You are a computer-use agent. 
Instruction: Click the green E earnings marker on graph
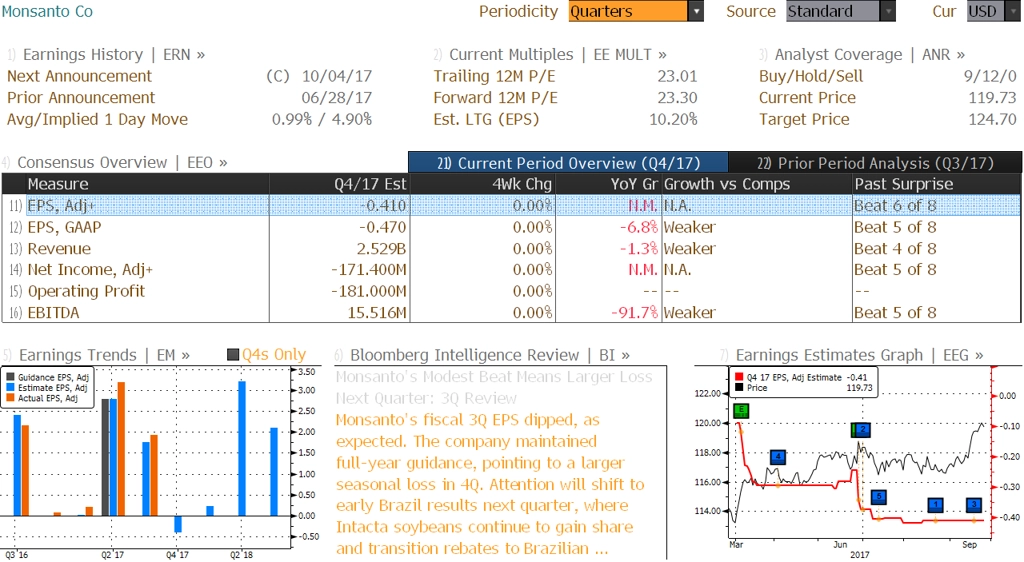741,411
